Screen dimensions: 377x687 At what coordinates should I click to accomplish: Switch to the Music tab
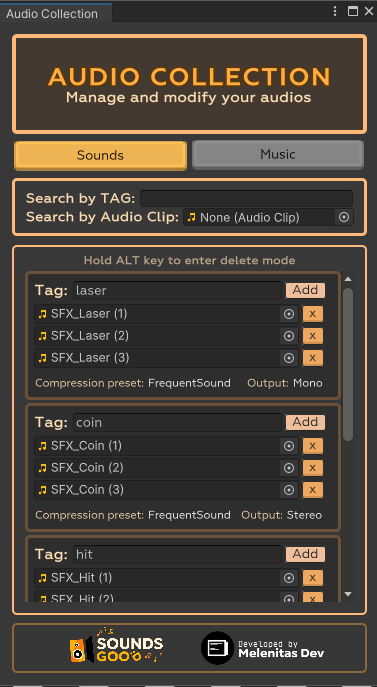278,154
